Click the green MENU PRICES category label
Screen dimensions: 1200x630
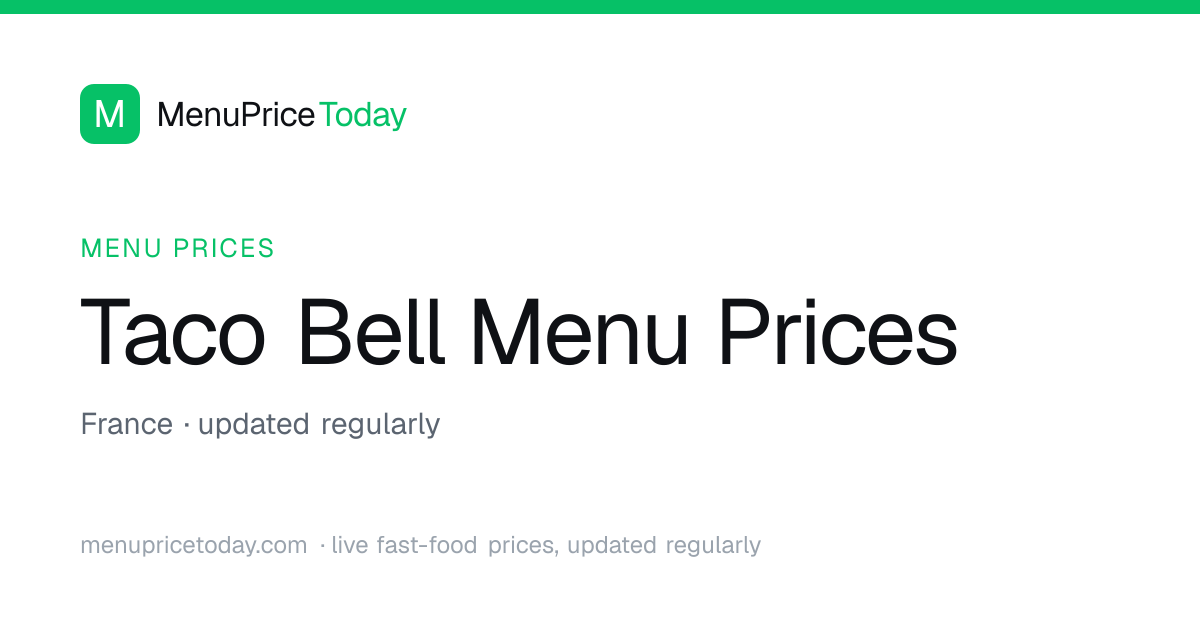point(177,248)
